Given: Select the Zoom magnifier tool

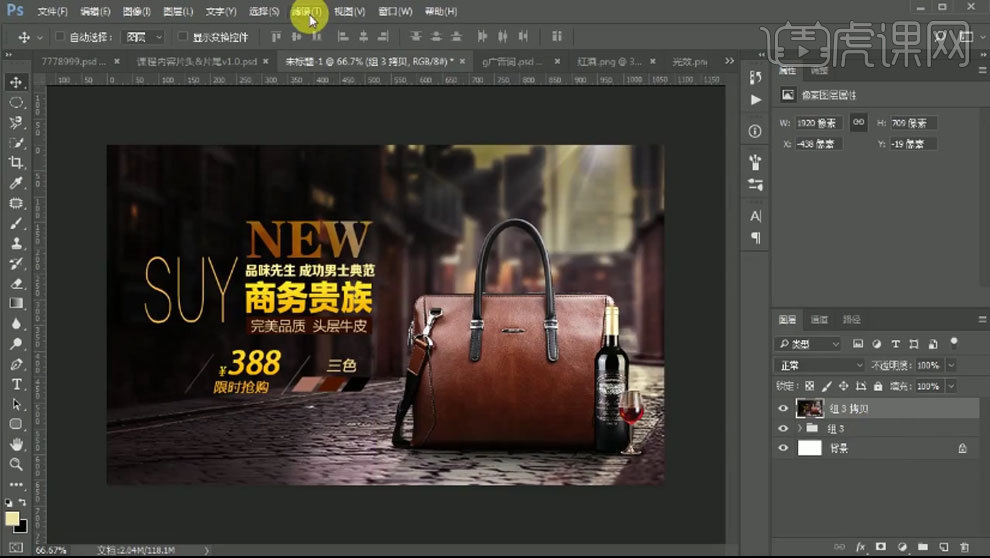Looking at the screenshot, I should coord(16,464).
